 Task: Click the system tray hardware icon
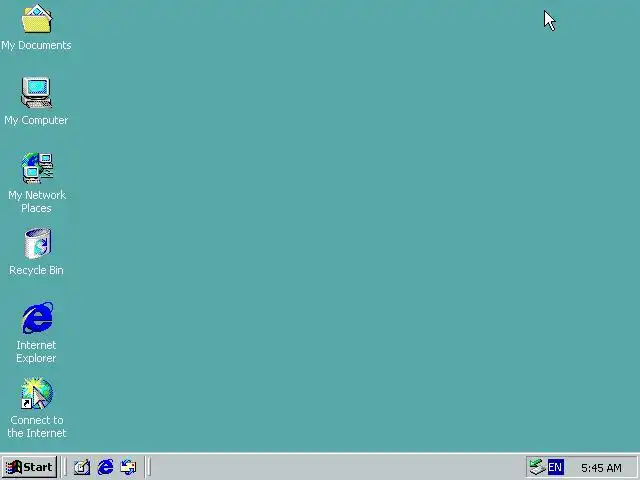tap(537, 467)
